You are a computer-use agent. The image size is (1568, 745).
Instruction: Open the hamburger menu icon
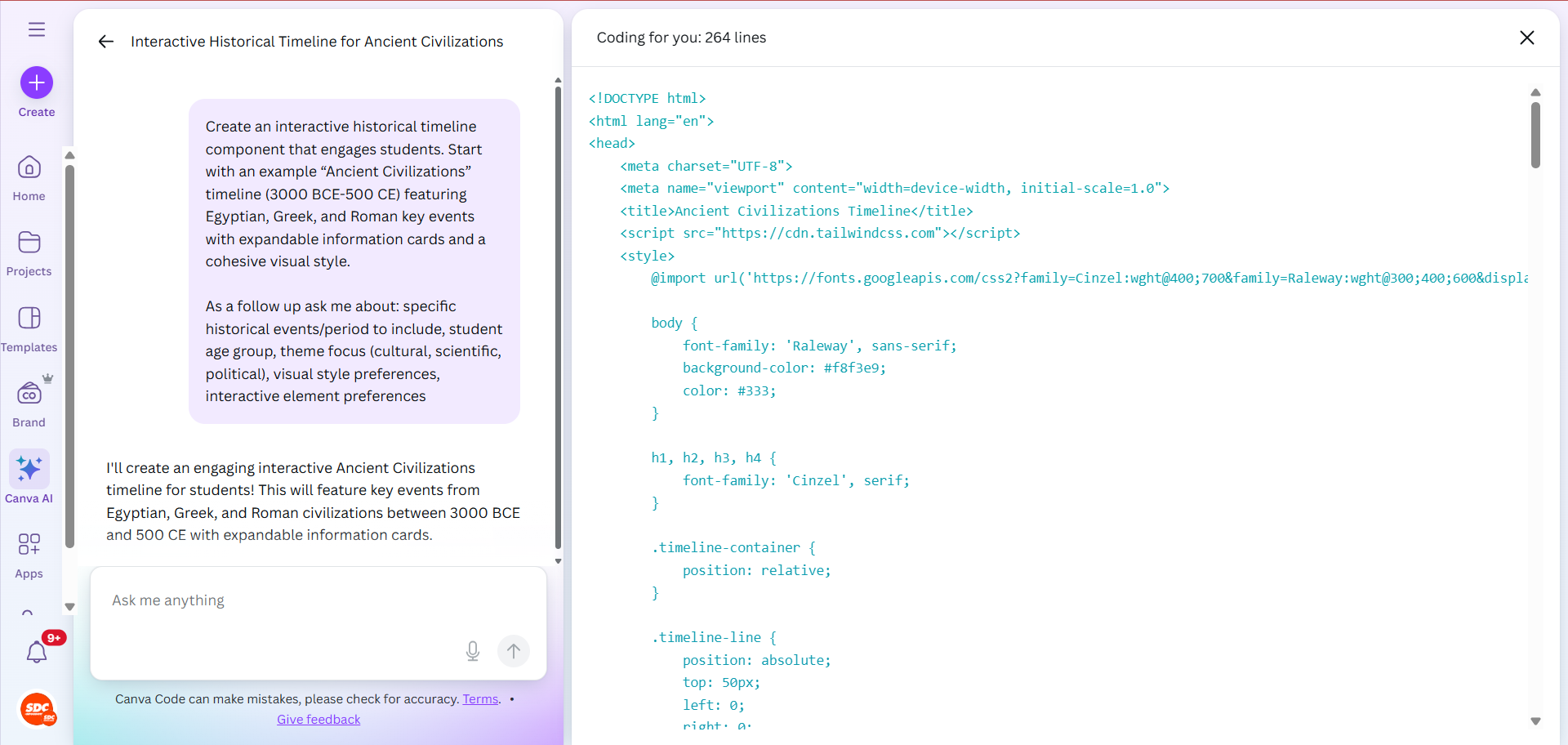[37, 29]
